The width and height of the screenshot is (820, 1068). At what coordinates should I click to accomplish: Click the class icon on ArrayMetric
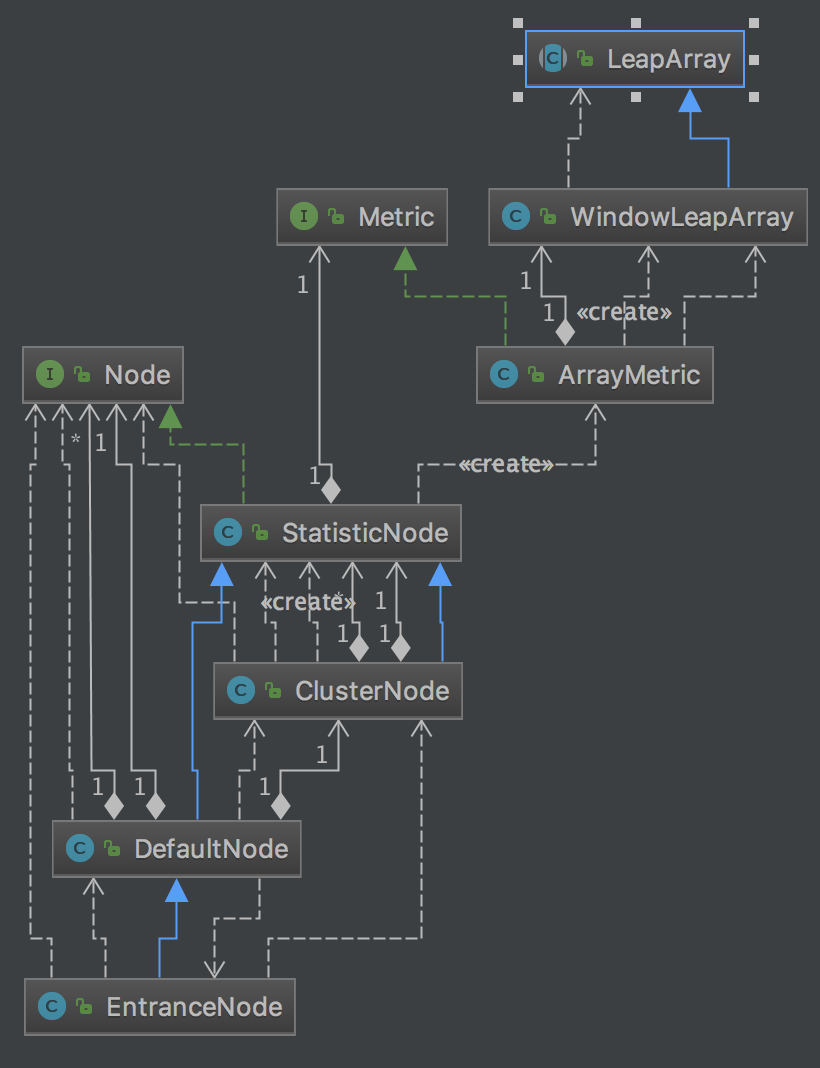503,375
